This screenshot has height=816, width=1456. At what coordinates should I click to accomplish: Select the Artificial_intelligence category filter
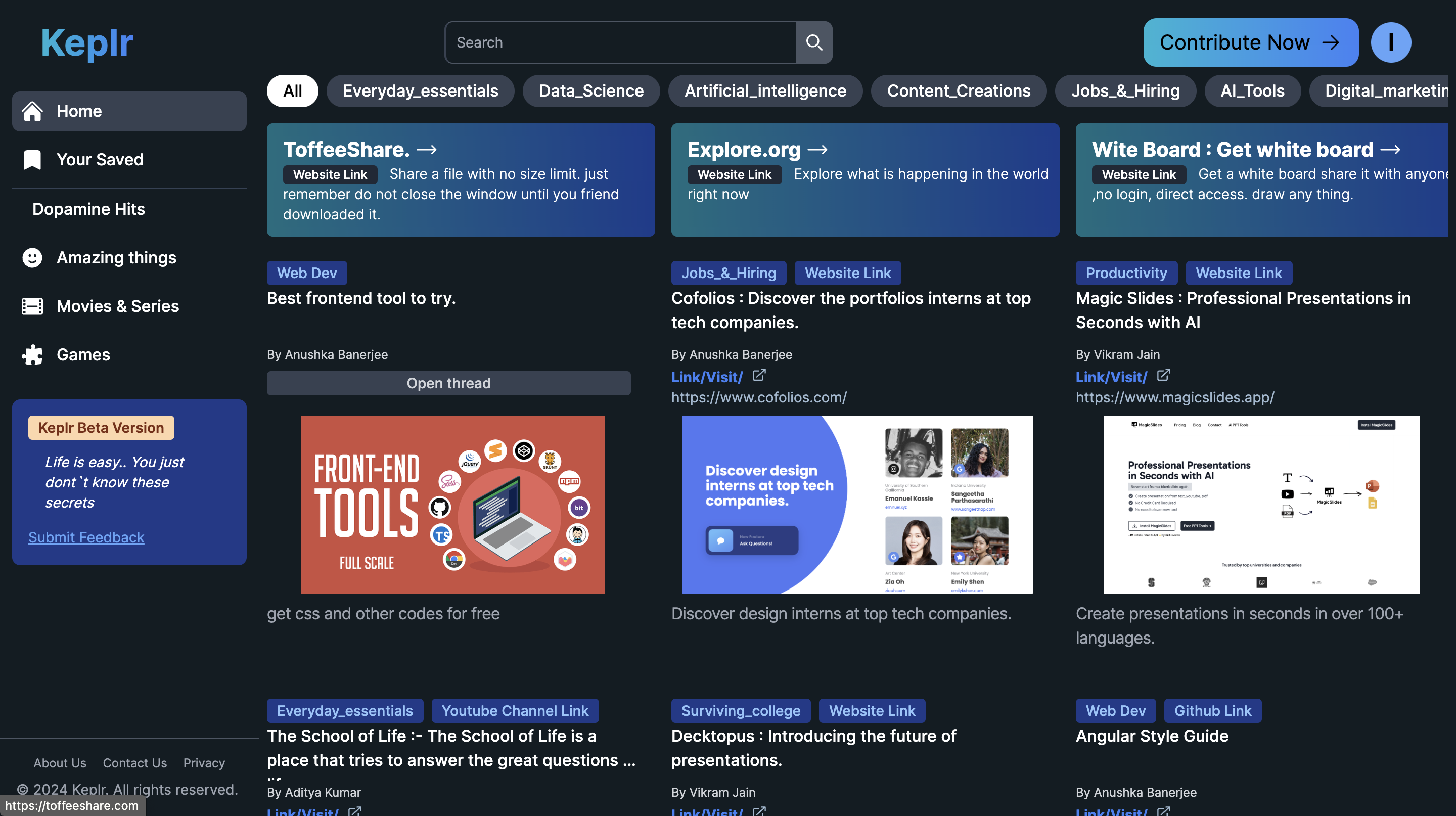765,91
